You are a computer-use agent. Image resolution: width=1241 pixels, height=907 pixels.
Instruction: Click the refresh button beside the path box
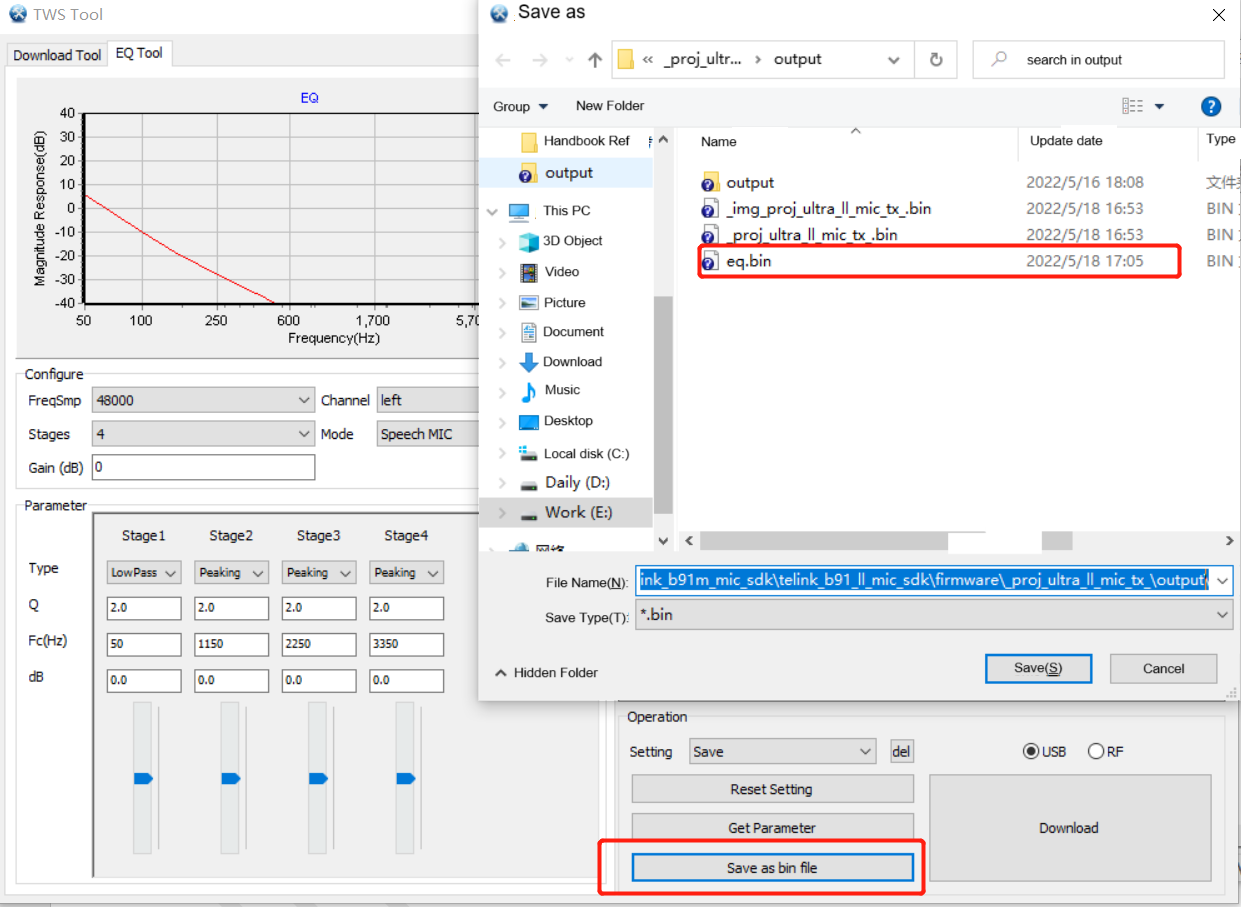(x=935, y=60)
